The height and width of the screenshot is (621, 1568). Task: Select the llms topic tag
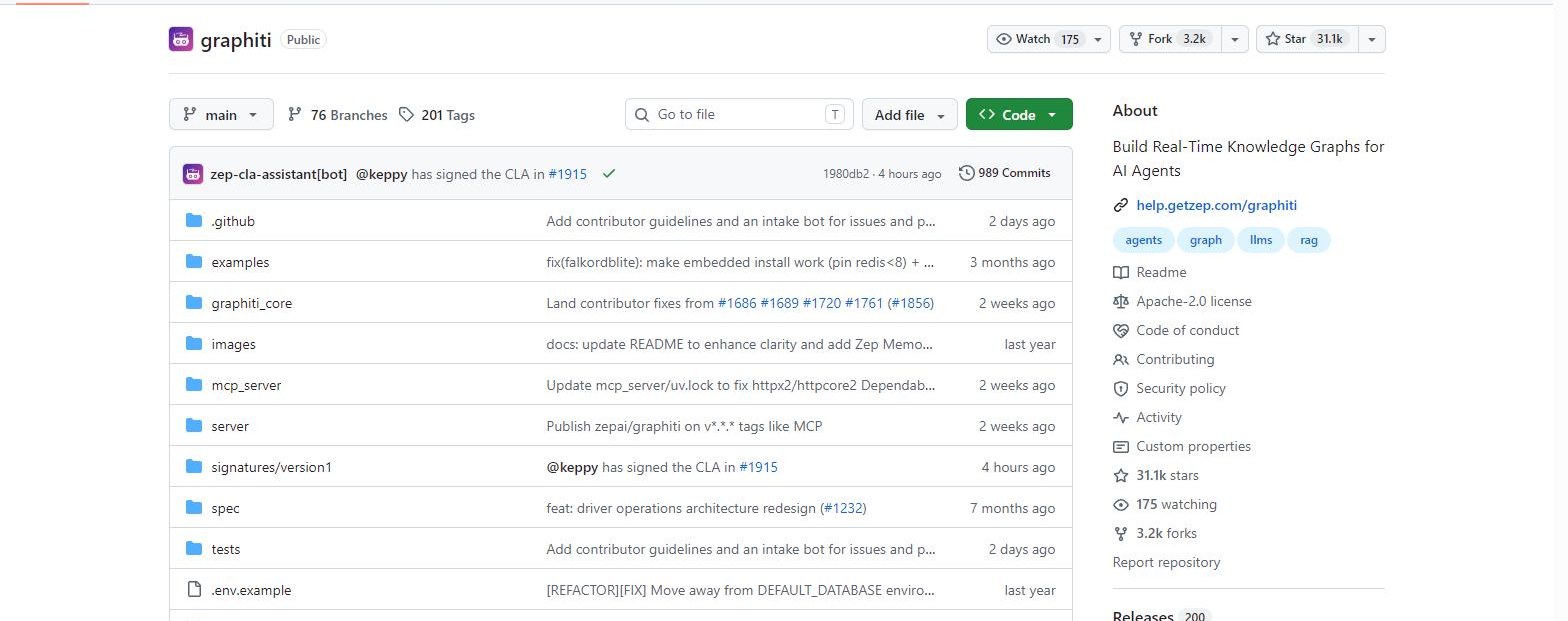pyautogui.click(x=1260, y=240)
